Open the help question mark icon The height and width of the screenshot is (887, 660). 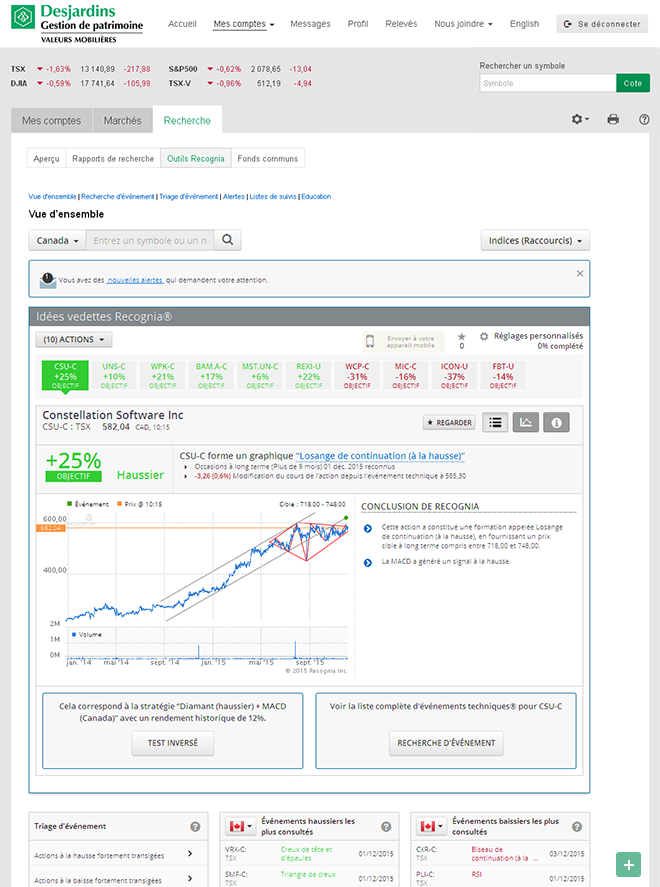644,119
